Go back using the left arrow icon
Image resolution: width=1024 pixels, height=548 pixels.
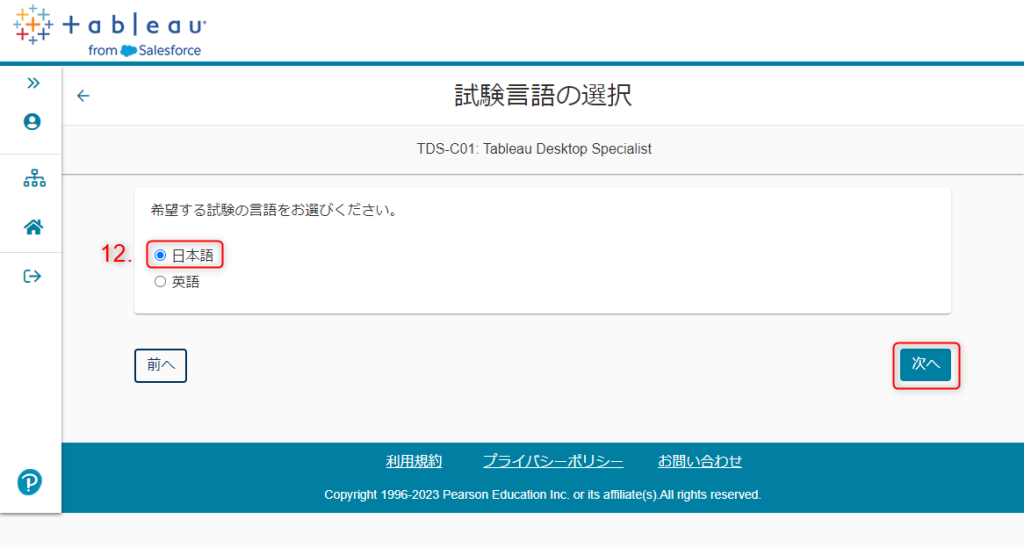83,96
